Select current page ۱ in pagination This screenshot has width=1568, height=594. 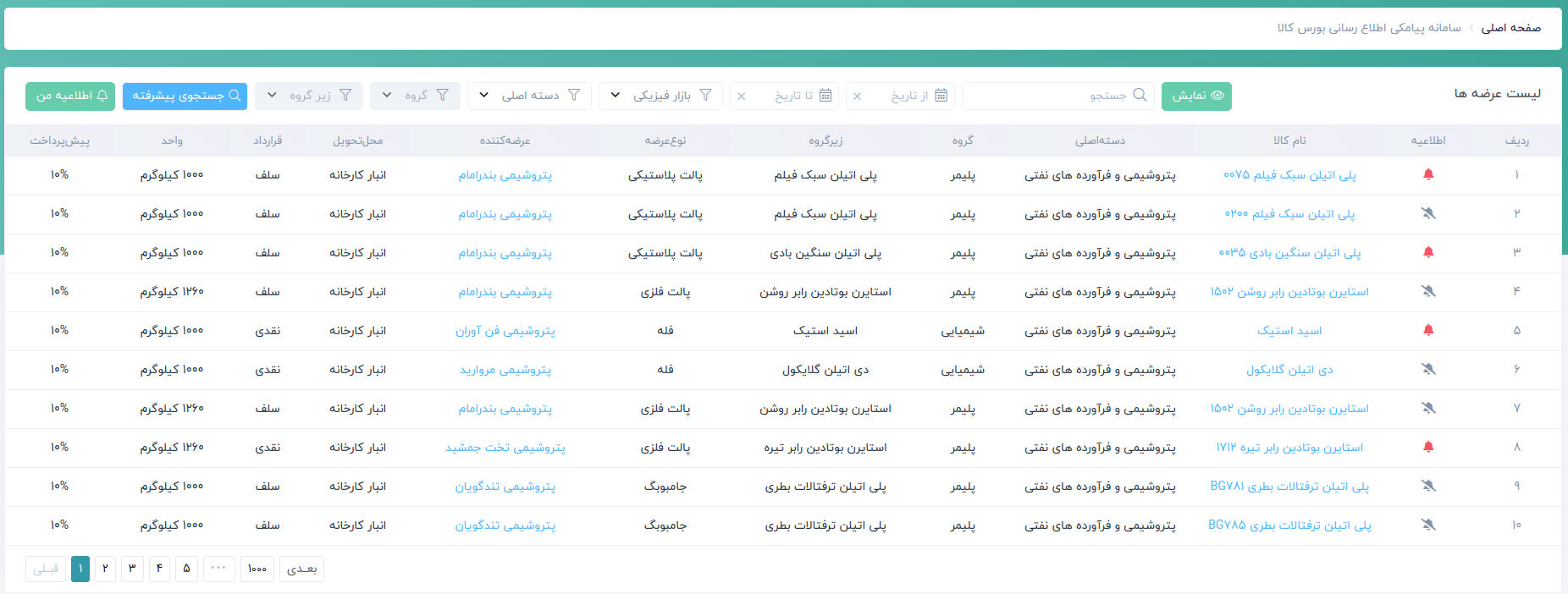[x=80, y=569]
